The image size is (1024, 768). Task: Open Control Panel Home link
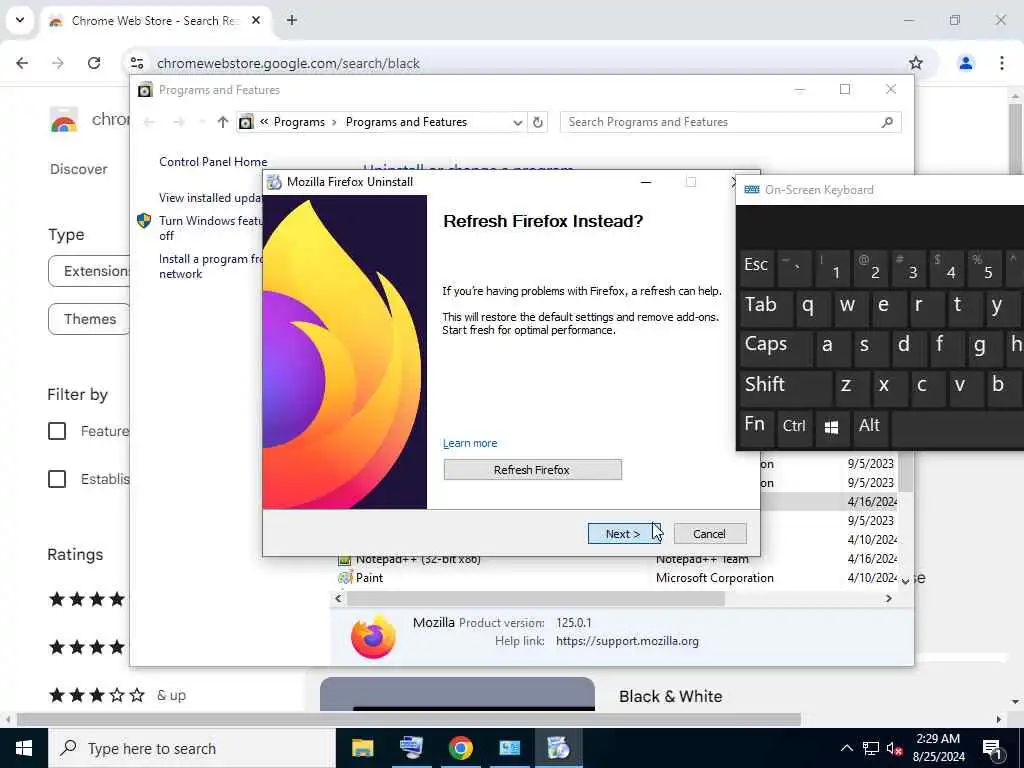click(x=213, y=161)
